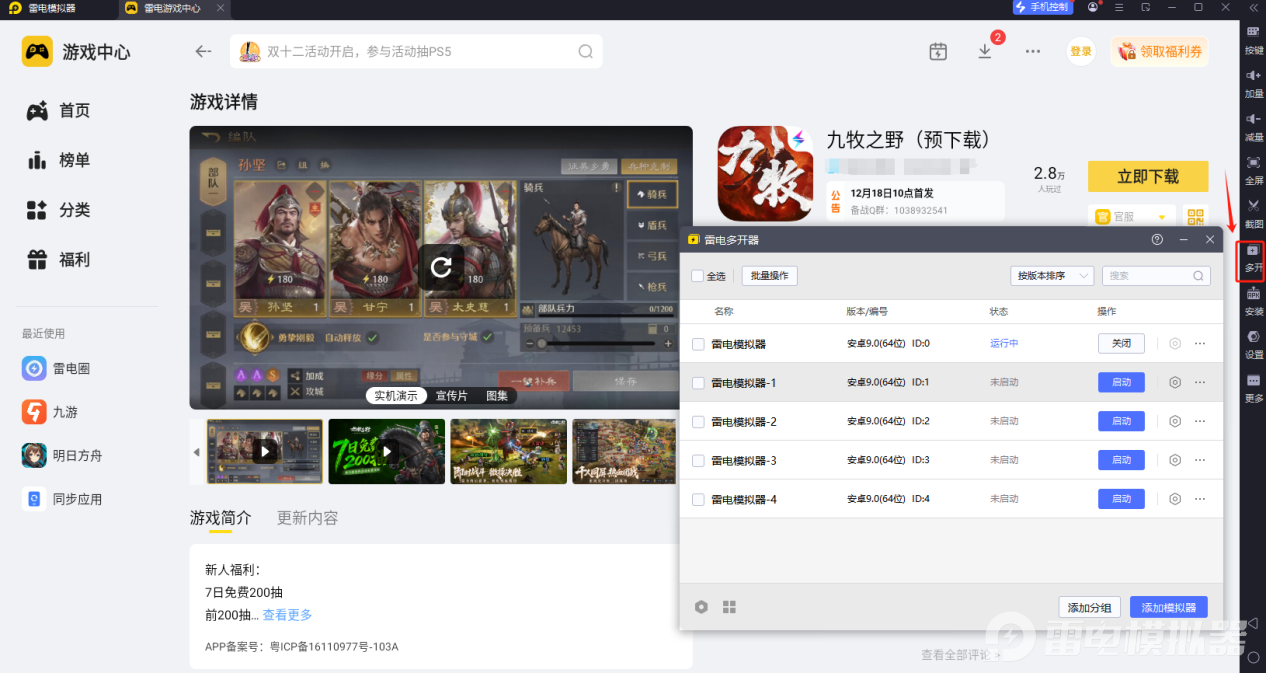Check the box for 雷电模拟器-2
Image resolution: width=1266 pixels, height=673 pixels.
pos(698,421)
